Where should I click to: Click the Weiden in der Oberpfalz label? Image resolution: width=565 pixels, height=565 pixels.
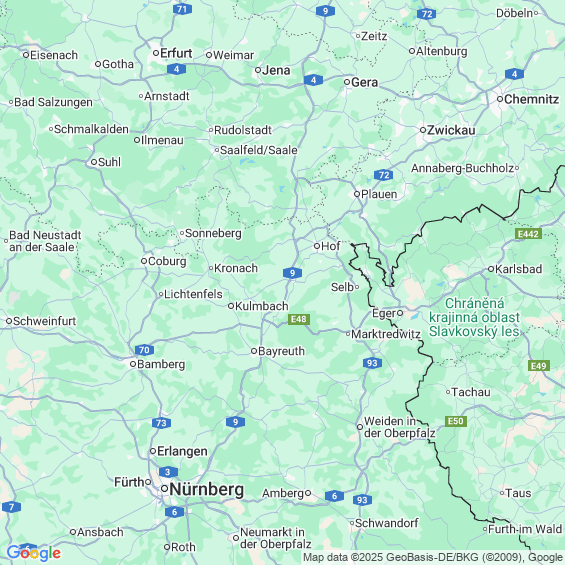[x=400, y=427]
